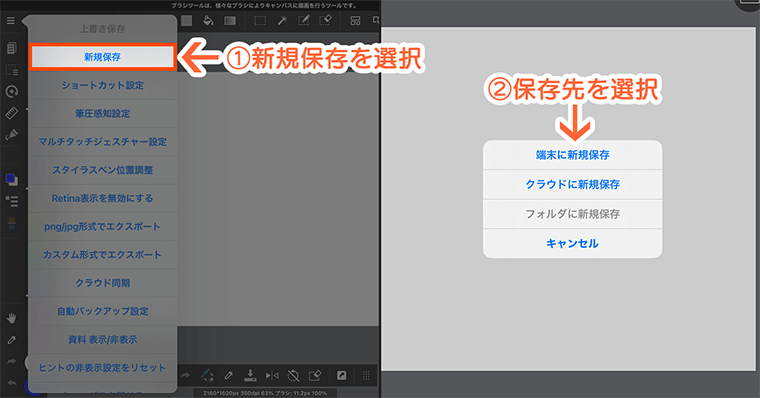Image resolution: width=760 pixels, height=398 pixels.
Task: Toggle 資料 表示/非表示 menu entry
Action: (x=102, y=340)
